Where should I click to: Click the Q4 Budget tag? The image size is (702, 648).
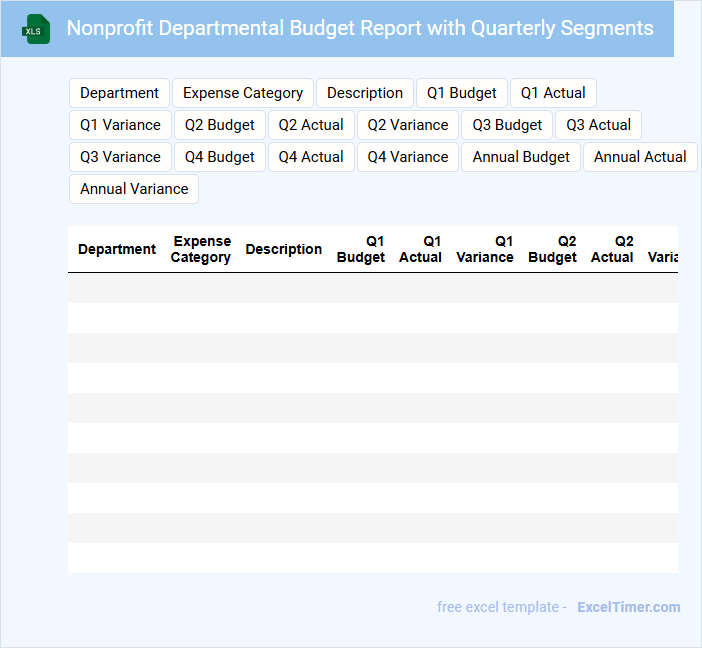[x=219, y=157]
